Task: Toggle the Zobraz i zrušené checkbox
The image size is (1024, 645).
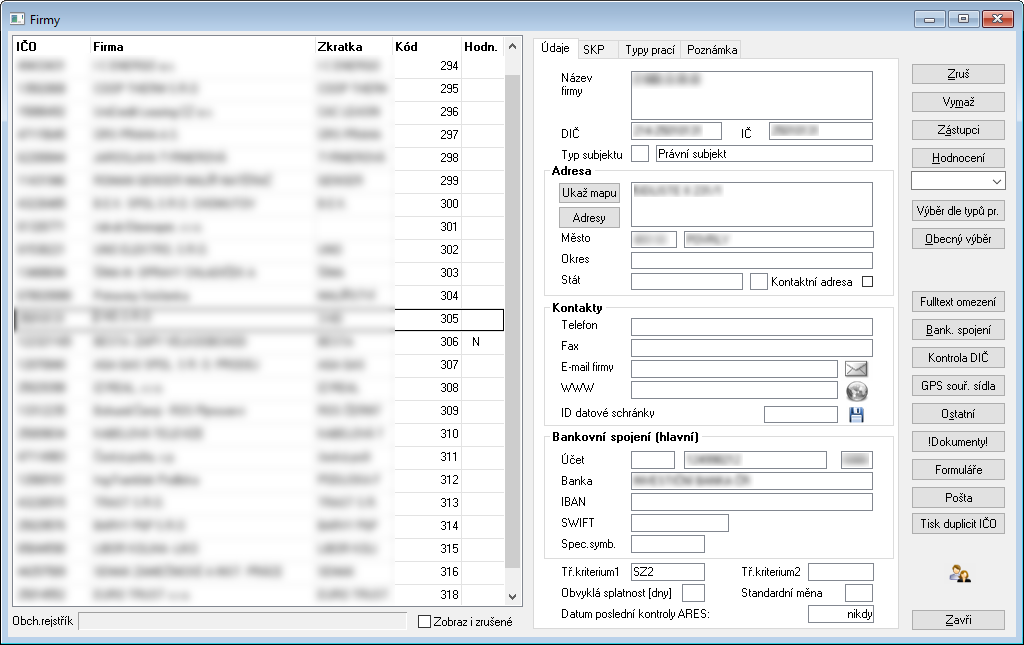Action: click(x=424, y=621)
